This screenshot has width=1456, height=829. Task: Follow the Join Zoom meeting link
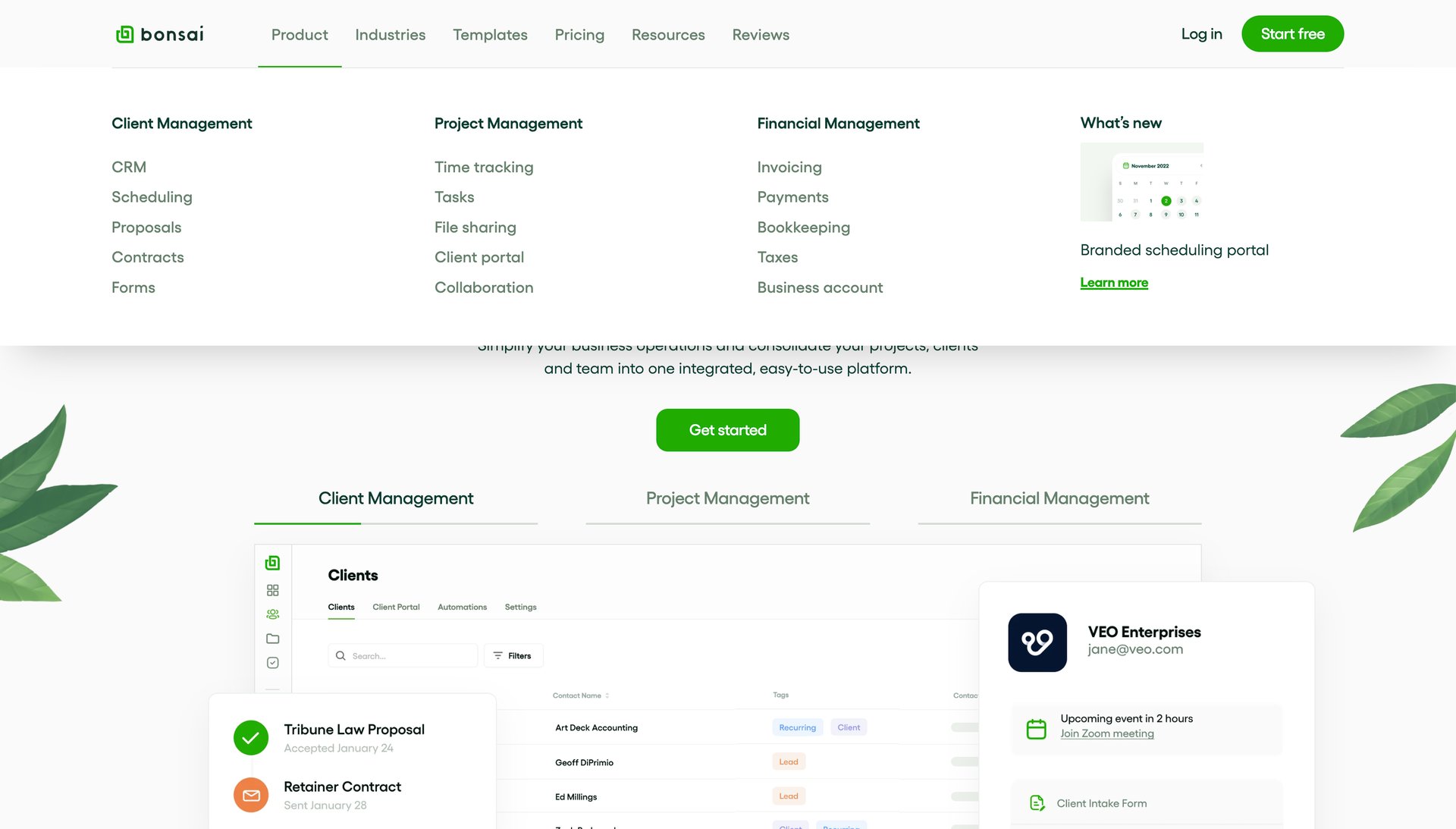1107,733
